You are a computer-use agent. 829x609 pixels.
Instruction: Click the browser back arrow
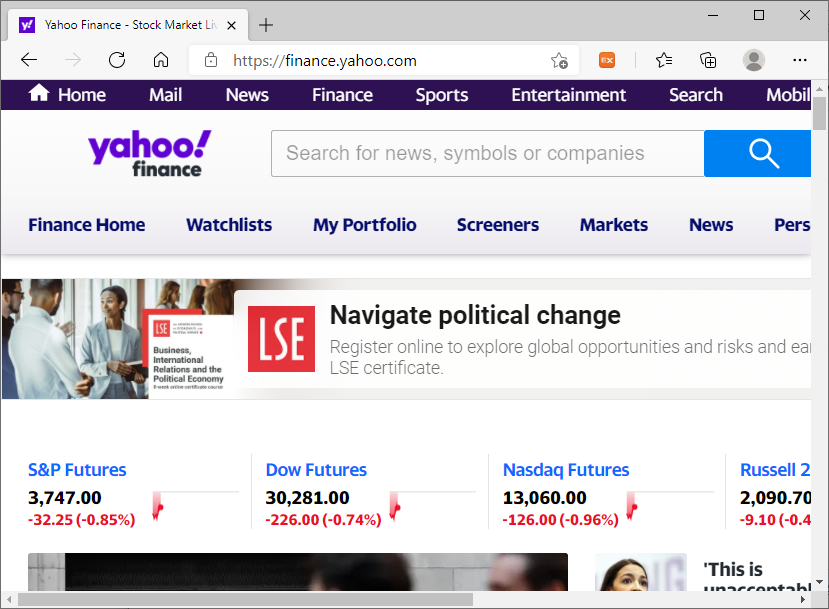(29, 60)
